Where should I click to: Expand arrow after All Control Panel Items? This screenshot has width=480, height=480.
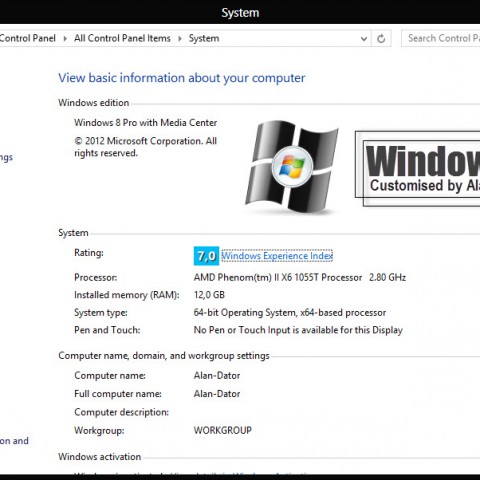point(180,39)
